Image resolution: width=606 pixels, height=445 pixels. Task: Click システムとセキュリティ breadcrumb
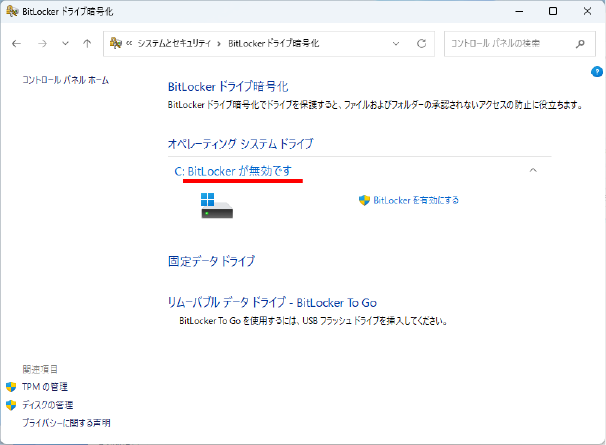point(174,43)
